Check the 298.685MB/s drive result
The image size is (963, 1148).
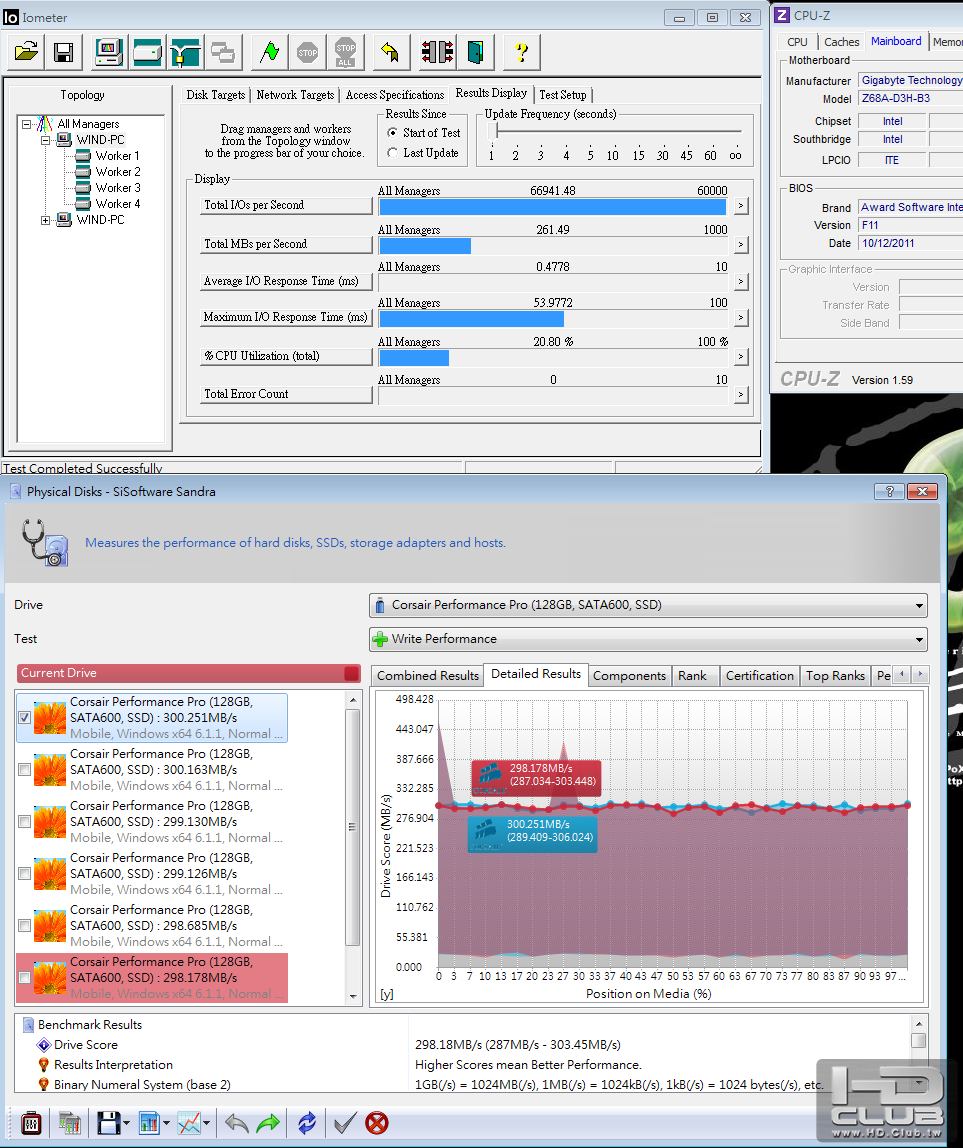tap(24, 925)
